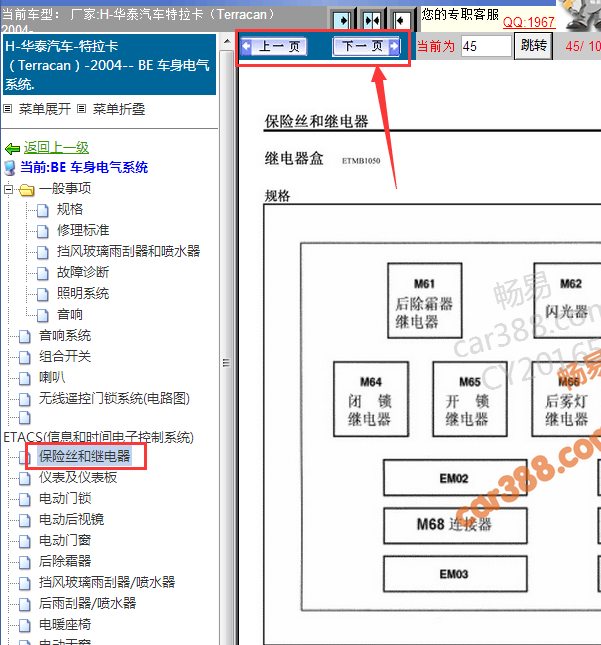This screenshot has height=645, width=601.
Task: Click the M68 连接器 box in diagram
Action: pyautogui.click(x=455, y=526)
